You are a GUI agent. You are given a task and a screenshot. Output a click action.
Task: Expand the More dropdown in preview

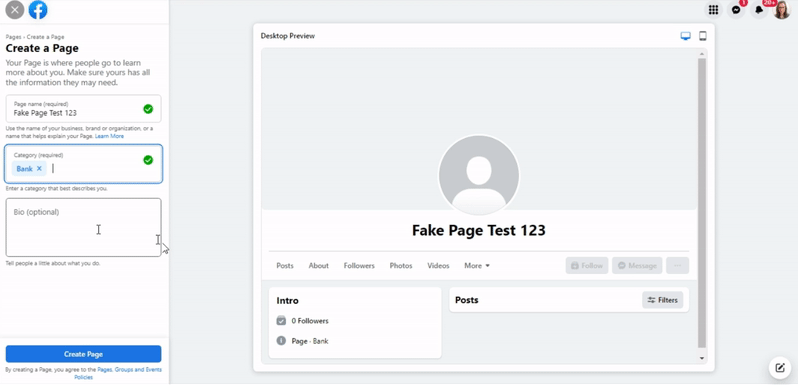pos(477,266)
